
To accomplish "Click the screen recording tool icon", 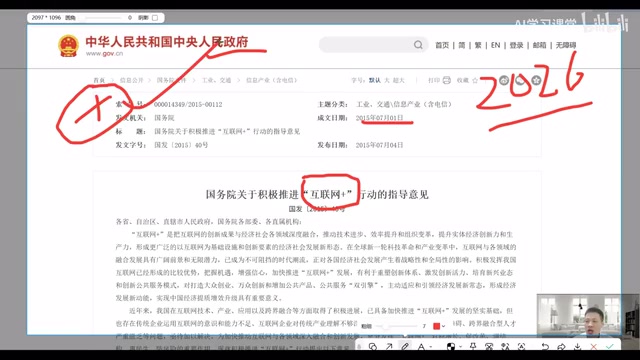I will pos(489,347).
